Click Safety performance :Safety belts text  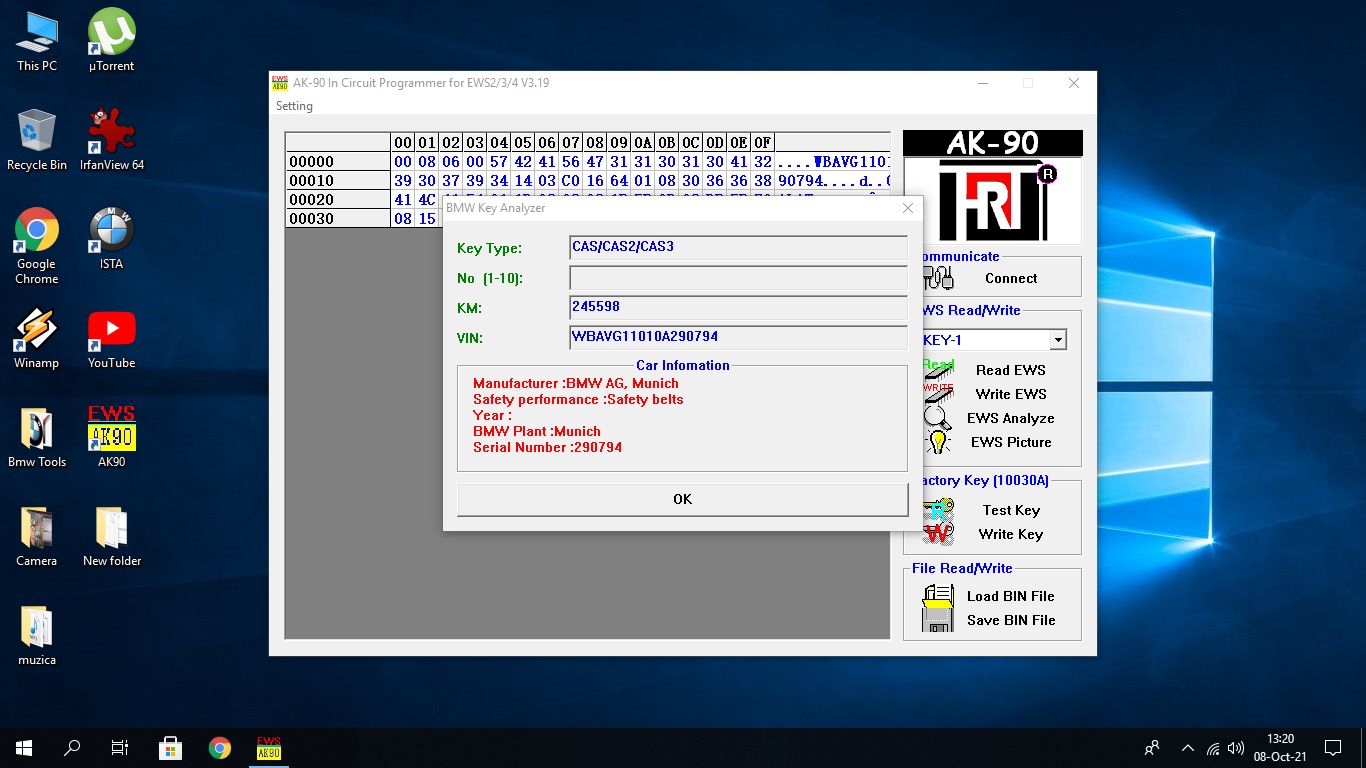pyautogui.click(x=578, y=399)
